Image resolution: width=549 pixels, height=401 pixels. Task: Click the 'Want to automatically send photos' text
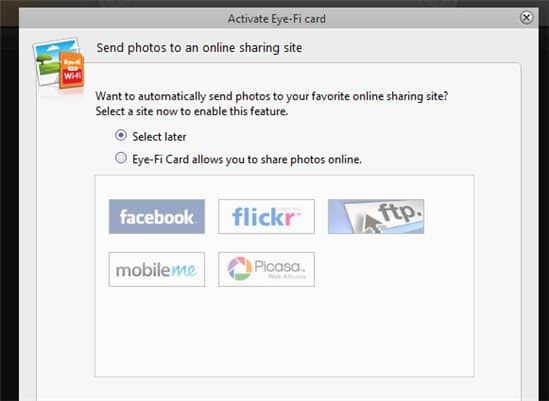272,96
